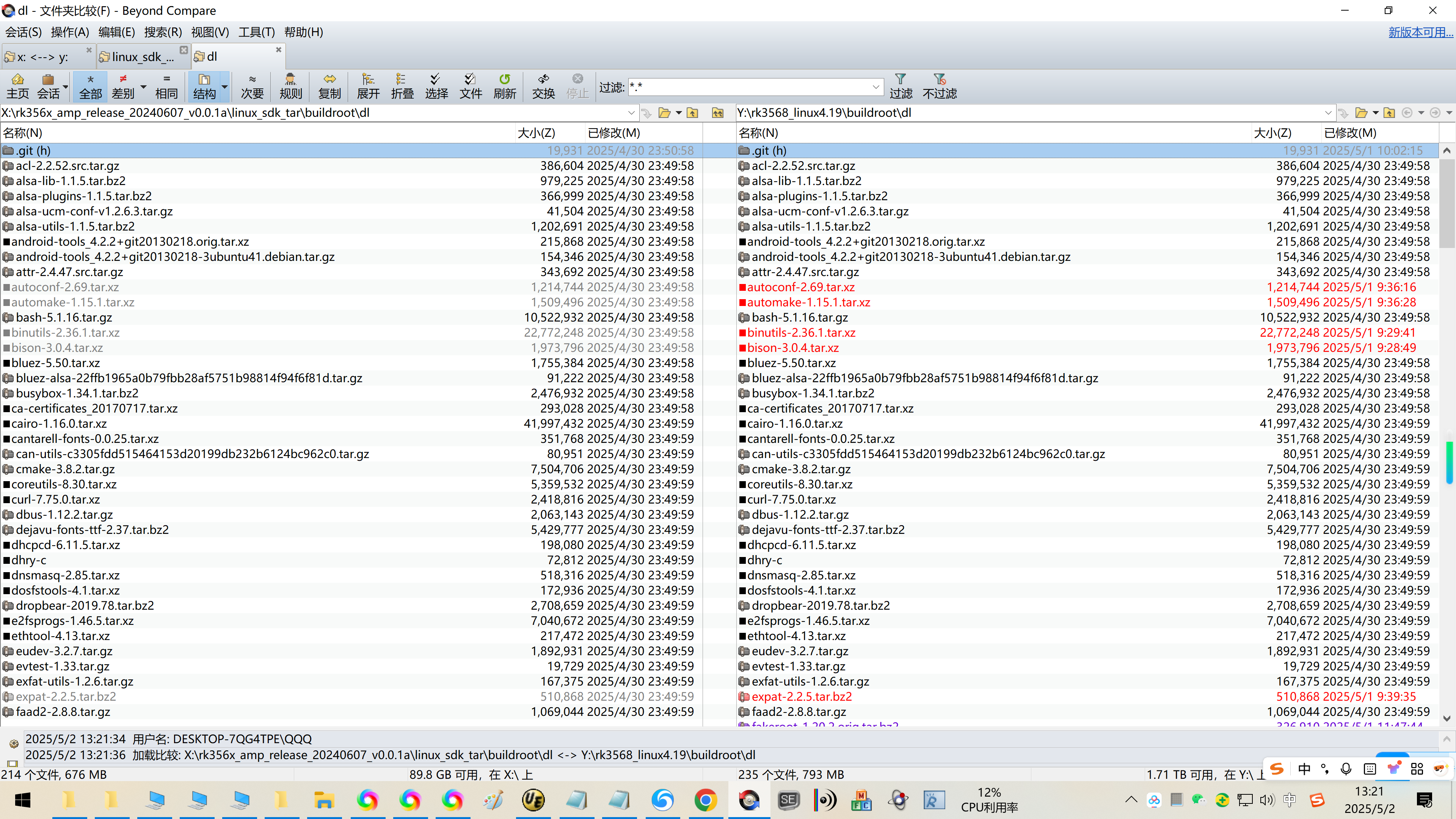Viewport: 1456px width, 819px height.
Task: Toggle the 相同 show same filter
Action: pos(166,86)
